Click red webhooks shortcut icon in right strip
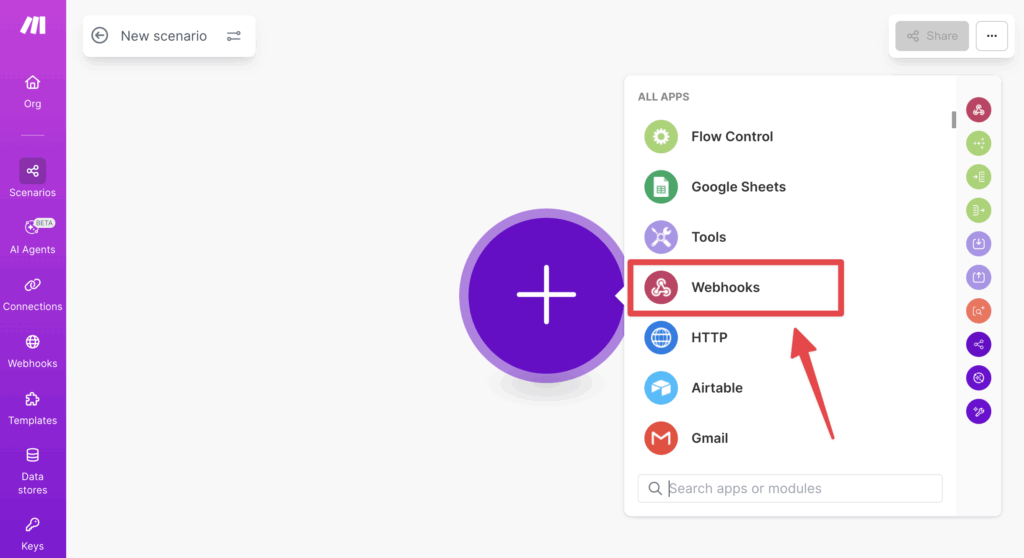 pyautogui.click(x=978, y=110)
